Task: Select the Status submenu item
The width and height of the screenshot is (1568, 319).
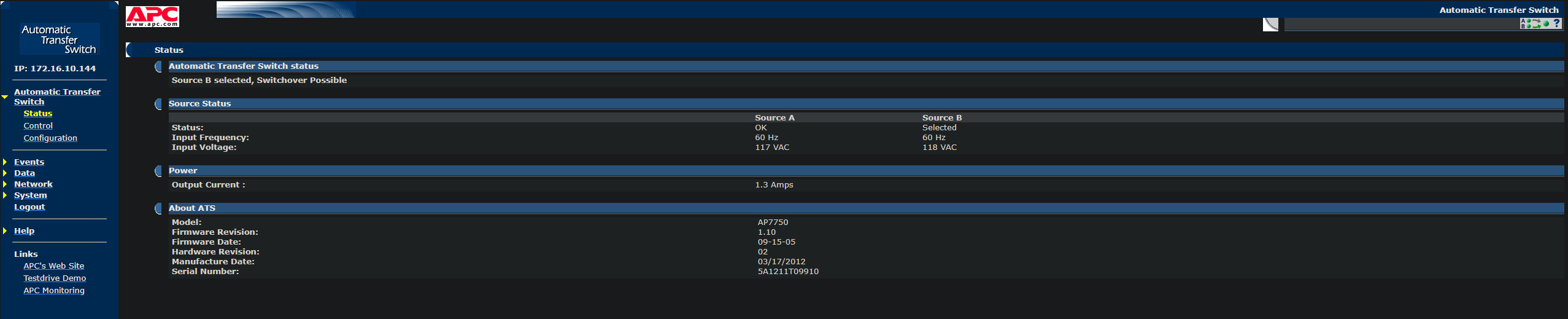Action: 38,114
